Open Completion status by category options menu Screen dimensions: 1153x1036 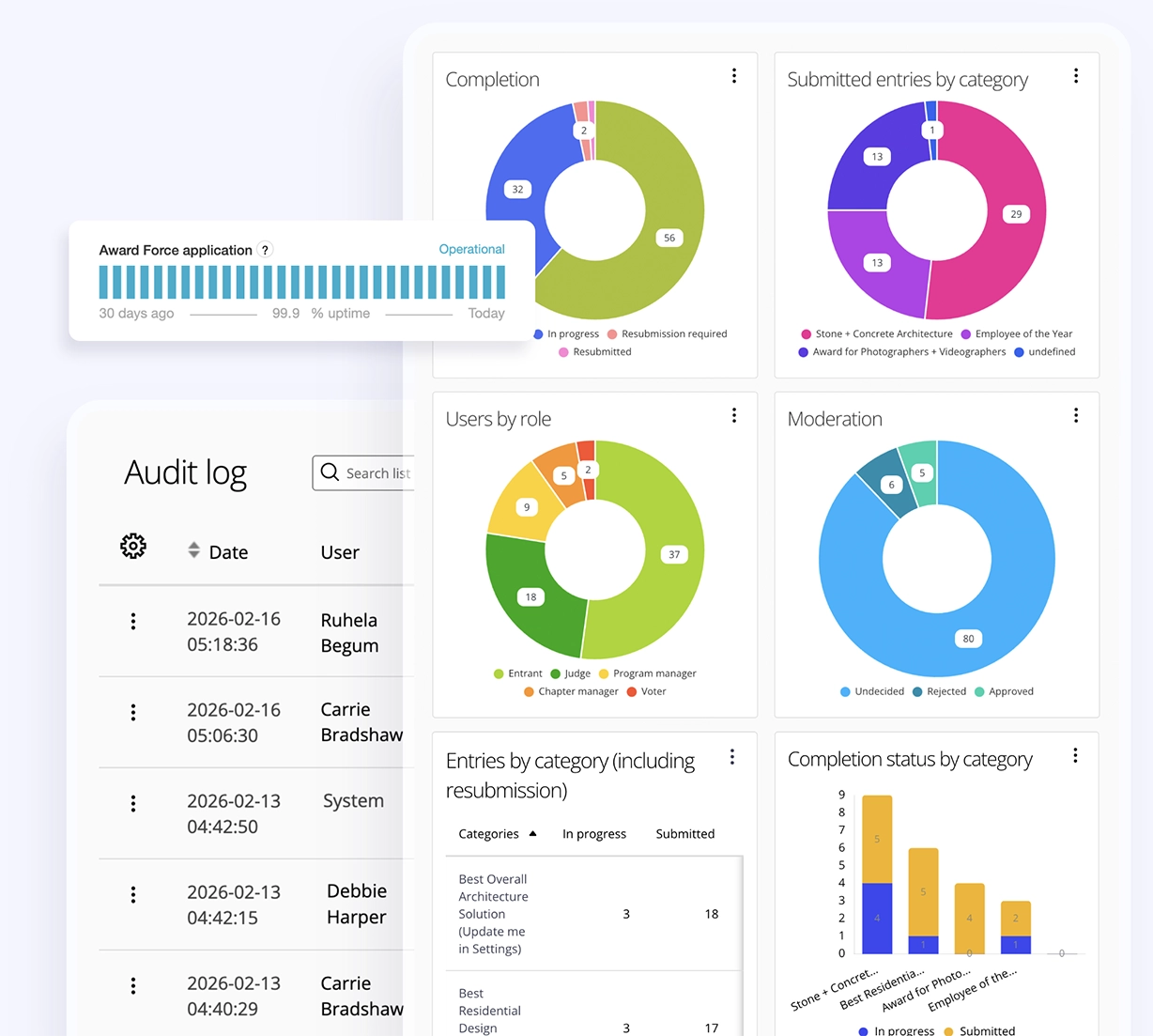point(1075,755)
